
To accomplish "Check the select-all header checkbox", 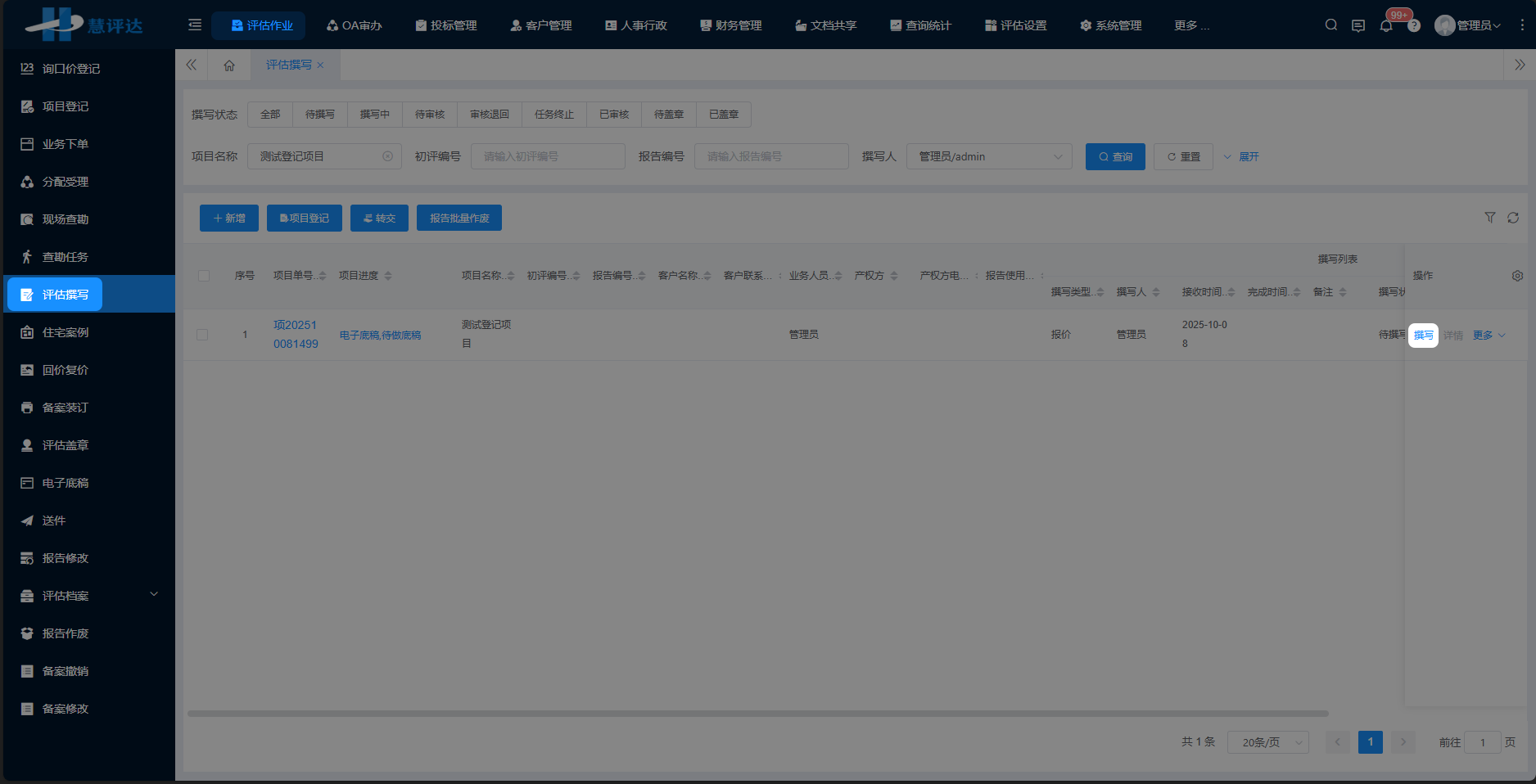I will click(x=204, y=276).
